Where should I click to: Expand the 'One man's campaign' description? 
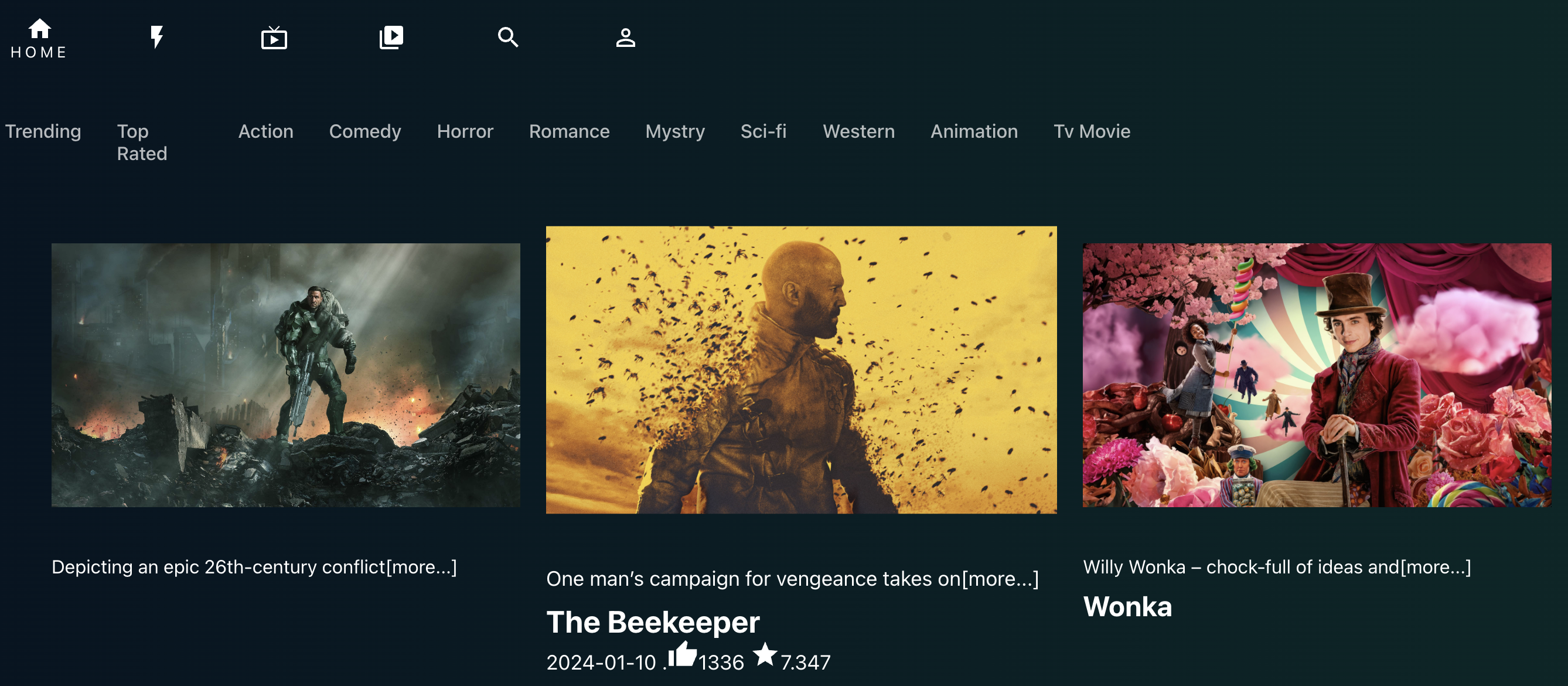click(x=793, y=579)
